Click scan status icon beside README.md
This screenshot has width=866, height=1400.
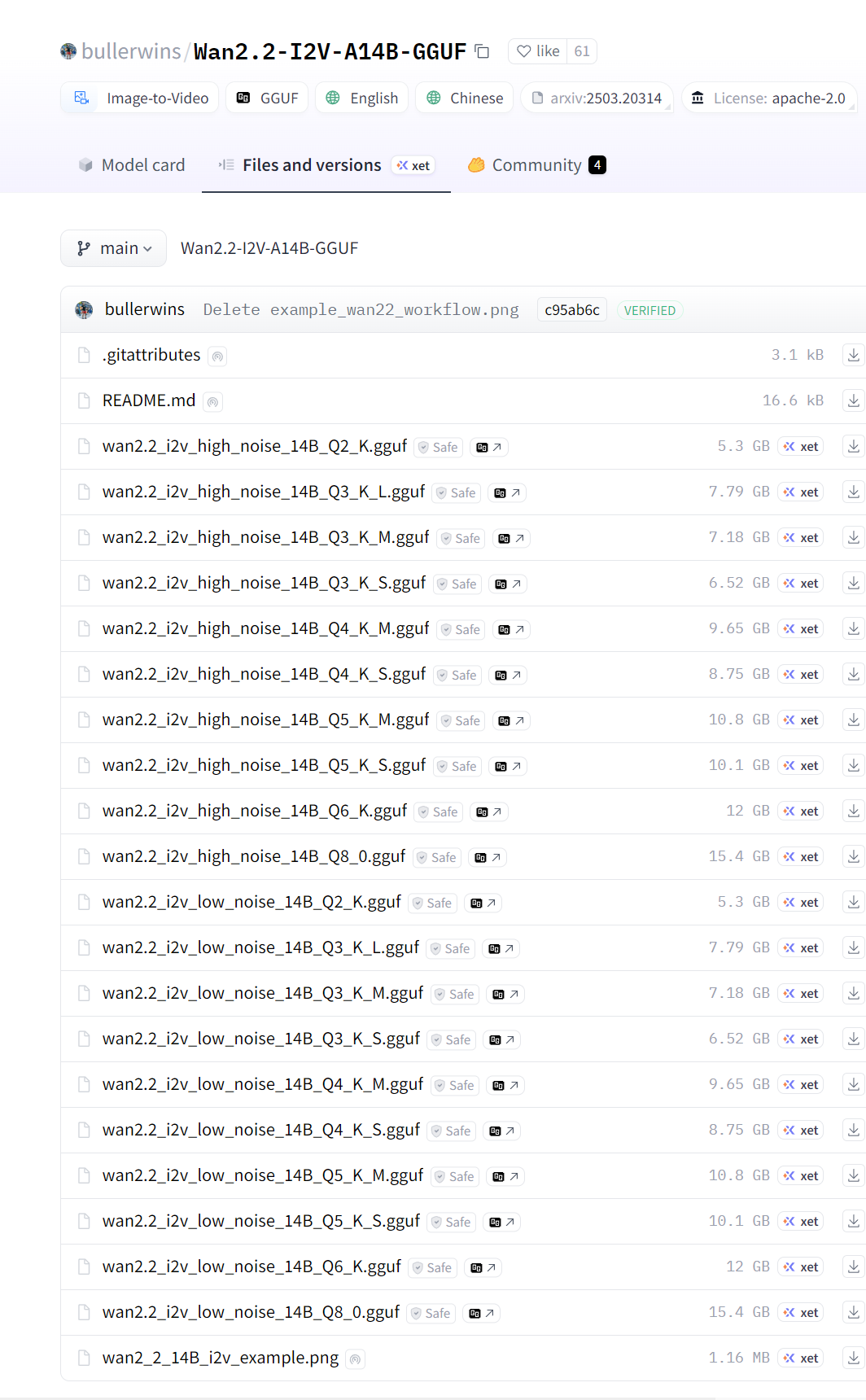pyautogui.click(x=212, y=402)
